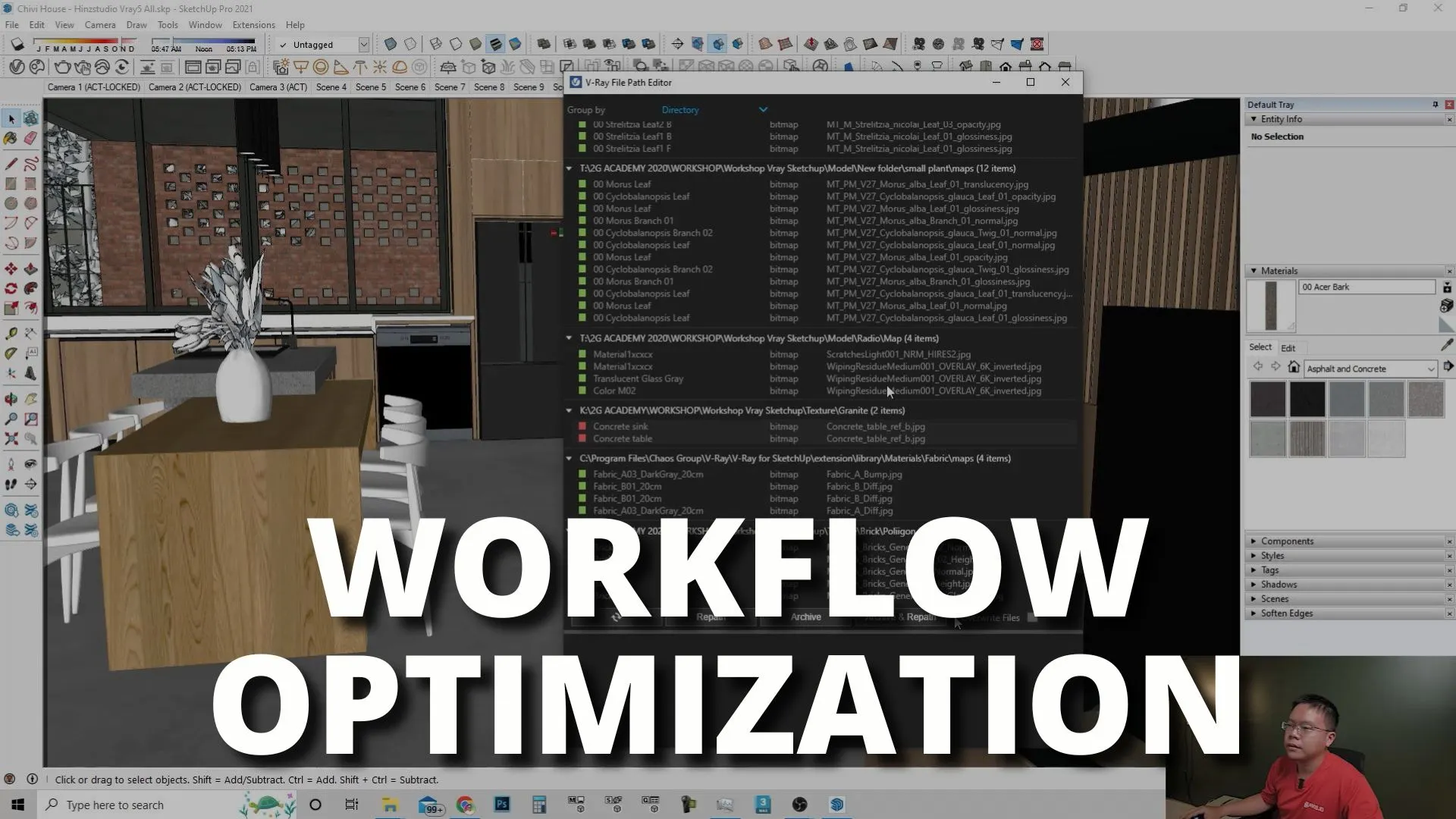Open the Draw menu
The height and width of the screenshot is (819, 1456).
[136, 25]
